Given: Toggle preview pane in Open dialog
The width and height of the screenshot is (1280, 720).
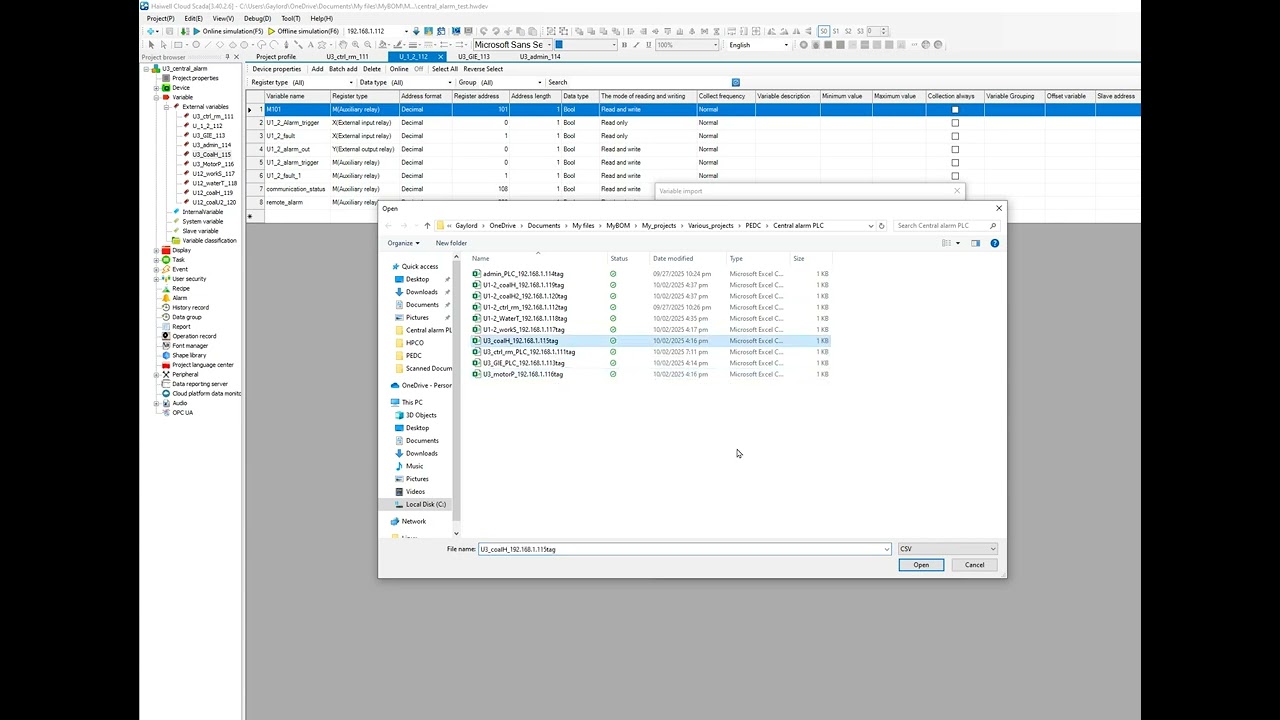Looking at the screenshot, I should tap(975, 243).
